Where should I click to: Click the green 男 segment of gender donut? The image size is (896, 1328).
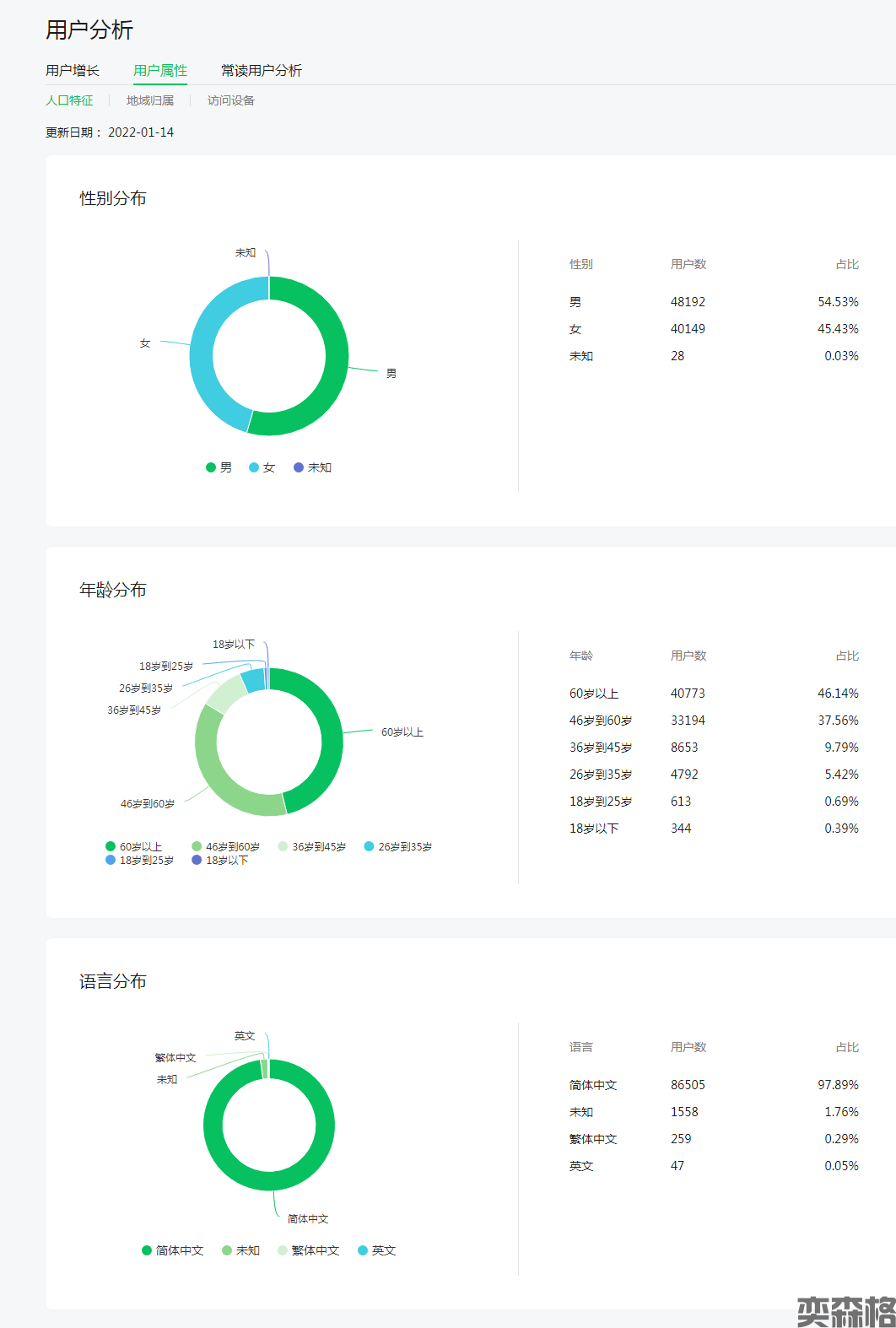(x=334, y=371)
